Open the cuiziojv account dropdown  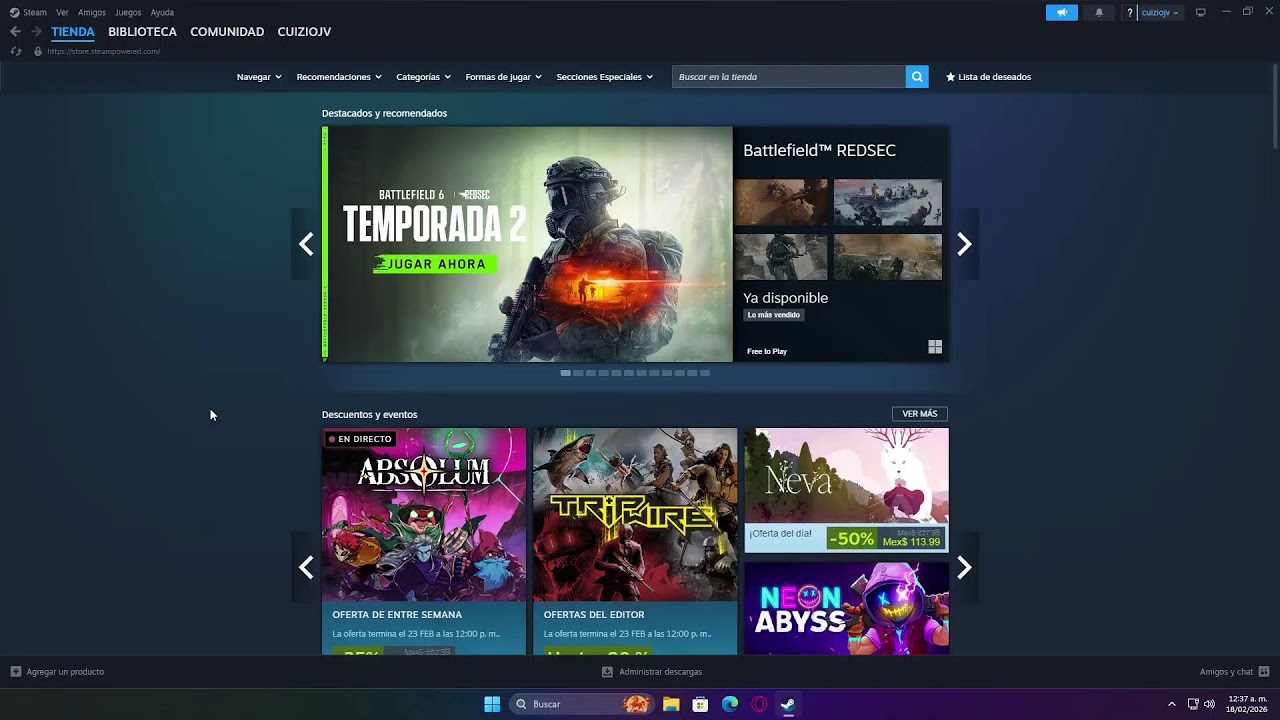pyautogui.click(x=1160, y=12)
